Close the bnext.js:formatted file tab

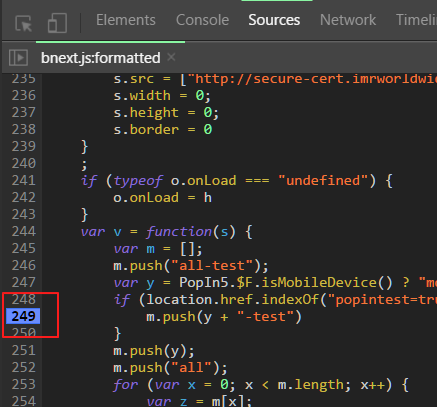pyautogui.click(x=171, y=57)
